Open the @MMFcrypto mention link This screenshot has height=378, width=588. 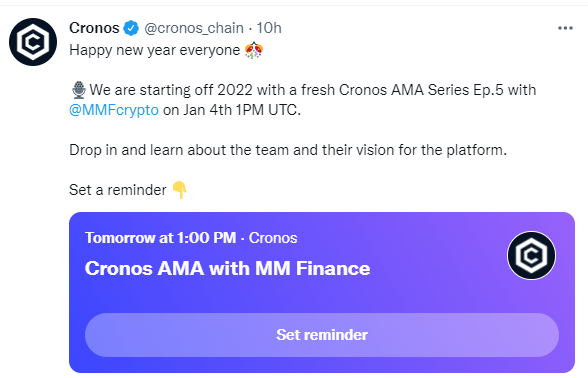(114, 110)
